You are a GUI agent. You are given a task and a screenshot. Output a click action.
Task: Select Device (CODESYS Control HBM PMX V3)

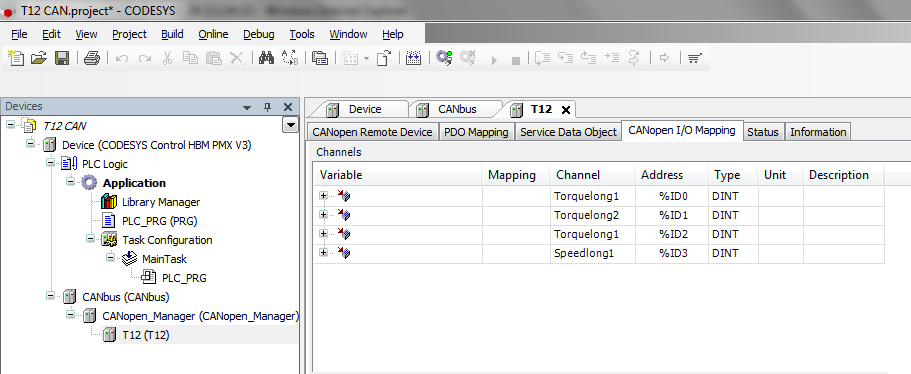pos(156,145)
